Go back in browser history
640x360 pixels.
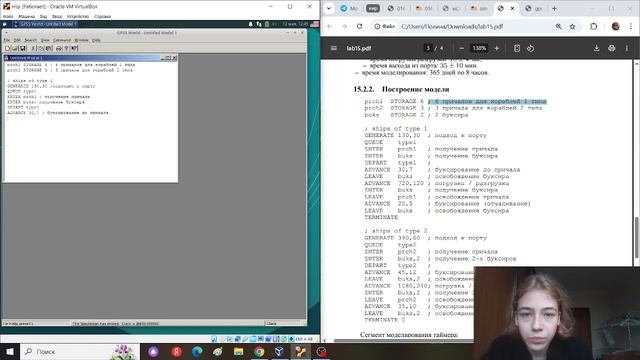tap(330, 26)
